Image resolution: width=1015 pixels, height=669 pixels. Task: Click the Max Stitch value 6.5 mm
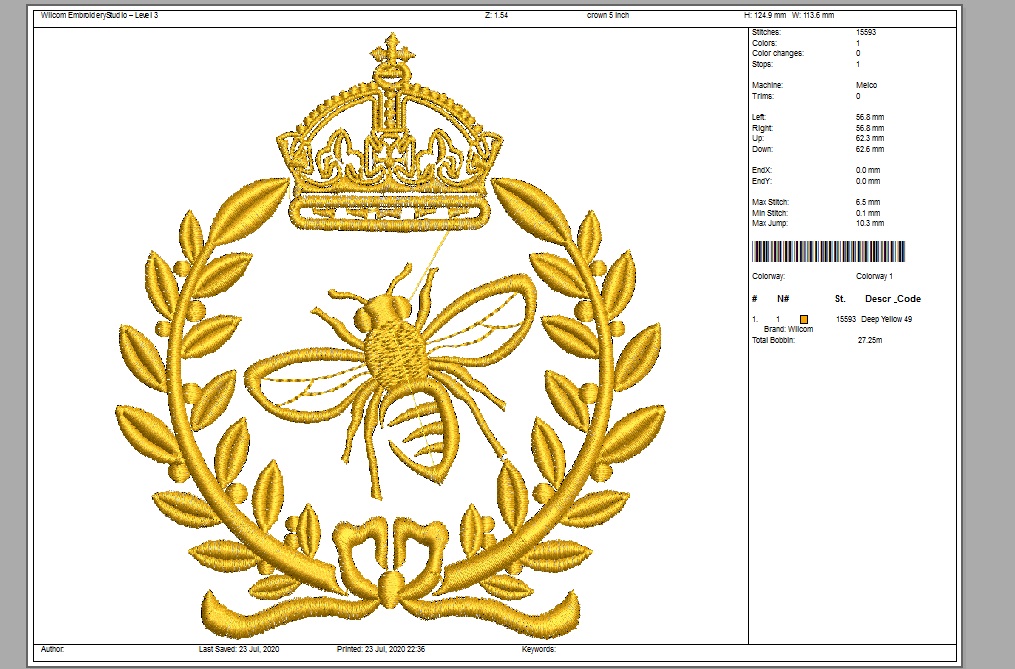click(x=869, y=202)
